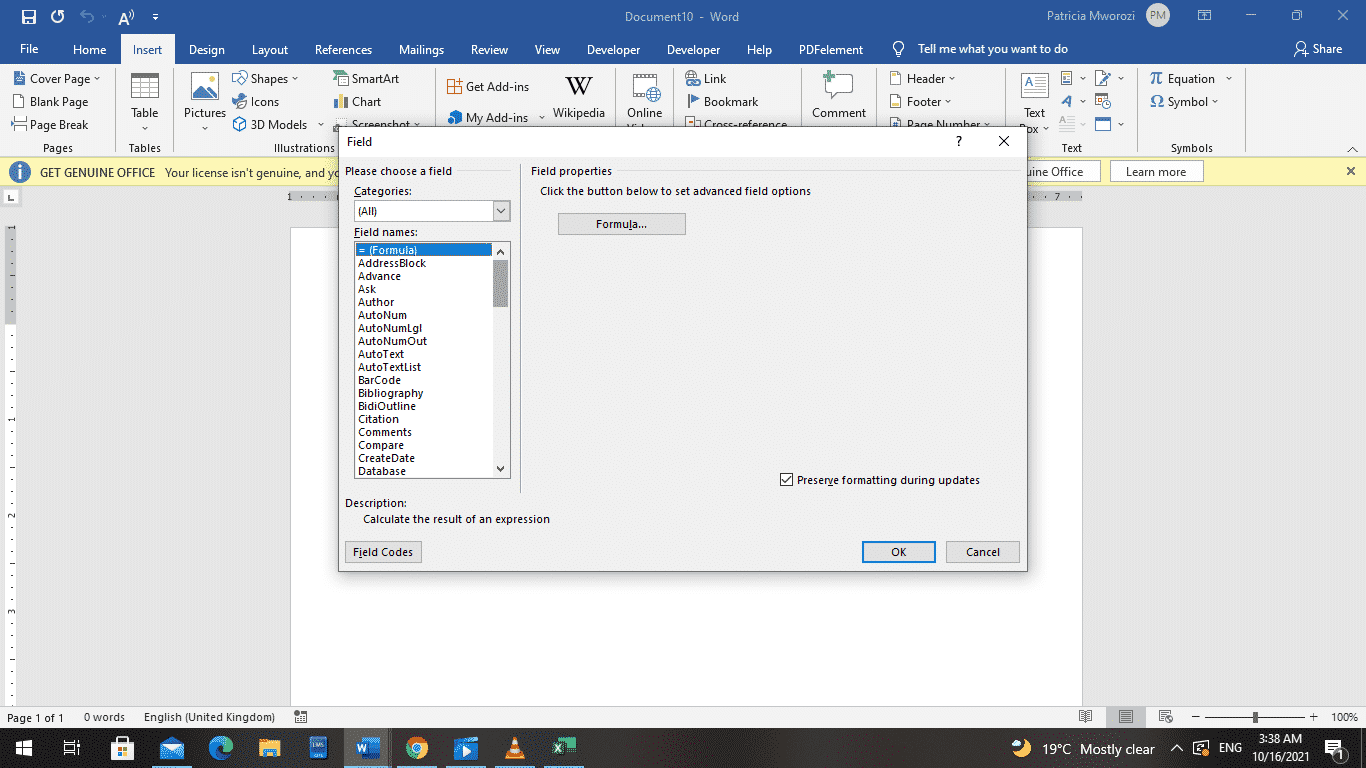Click Tell me what you want to do
This screenshot has width=1366, height=768.
(992, 49)
